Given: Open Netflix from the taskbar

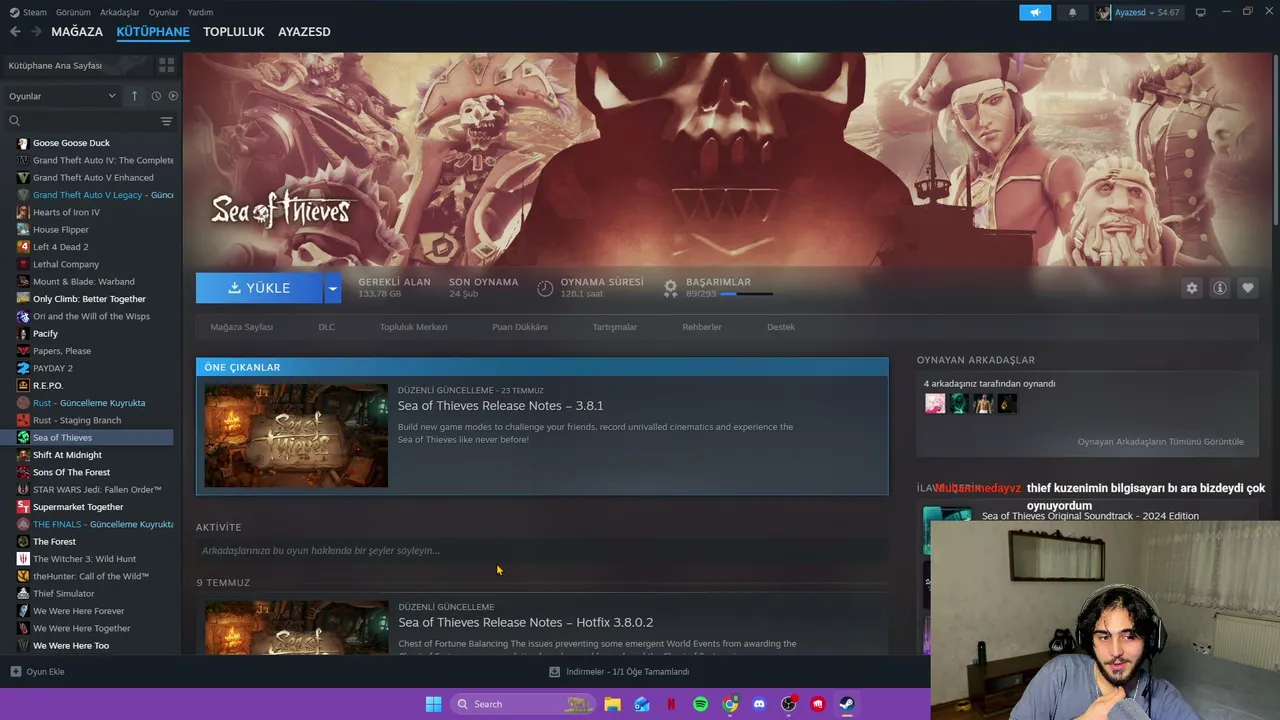Looking at the screenshot, I should click(671, 704).
